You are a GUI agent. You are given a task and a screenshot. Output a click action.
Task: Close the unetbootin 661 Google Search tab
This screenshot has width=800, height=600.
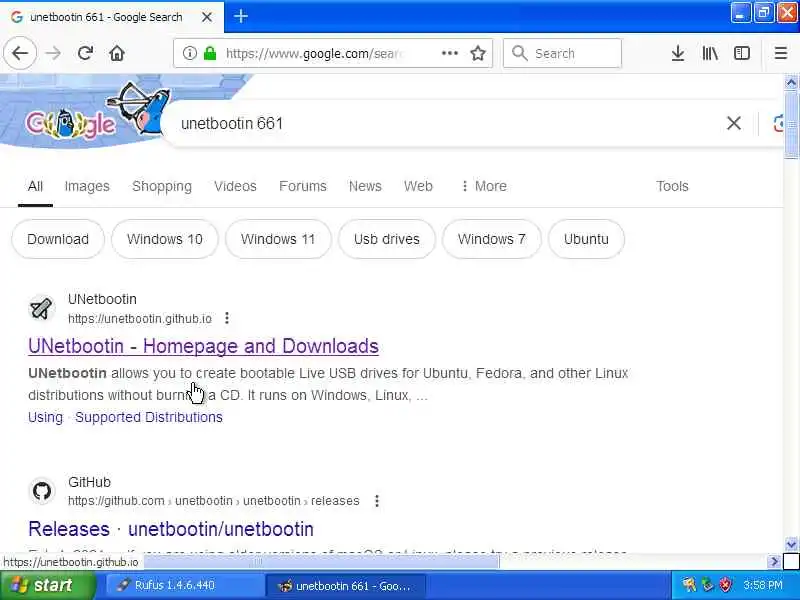[x=207, y=17]
